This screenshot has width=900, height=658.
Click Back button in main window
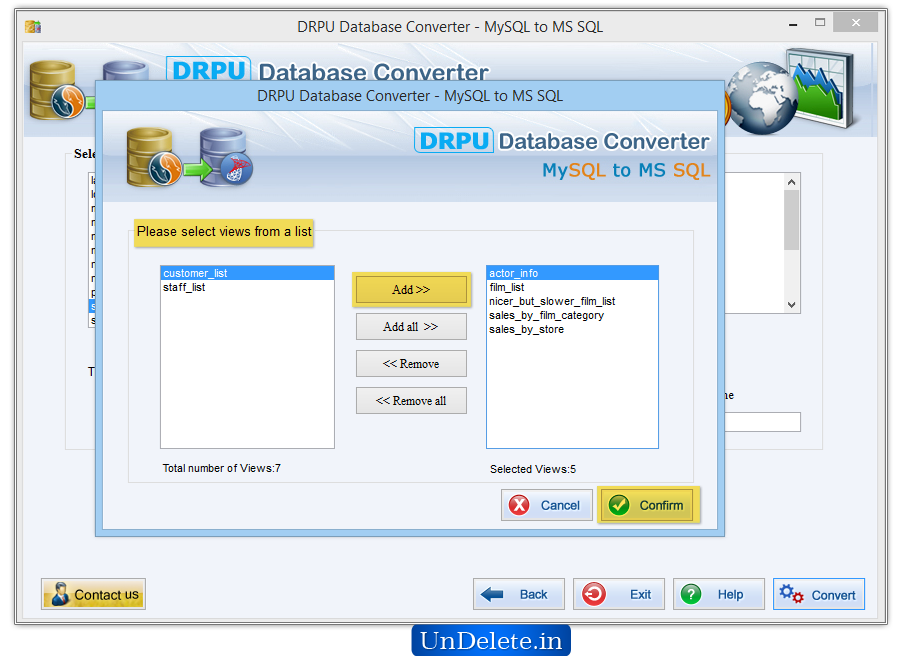click(x=519, y=594)
